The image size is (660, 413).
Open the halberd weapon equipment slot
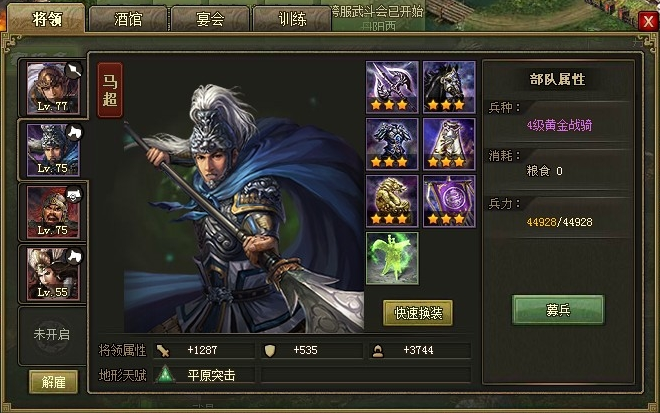click(392, 87)
